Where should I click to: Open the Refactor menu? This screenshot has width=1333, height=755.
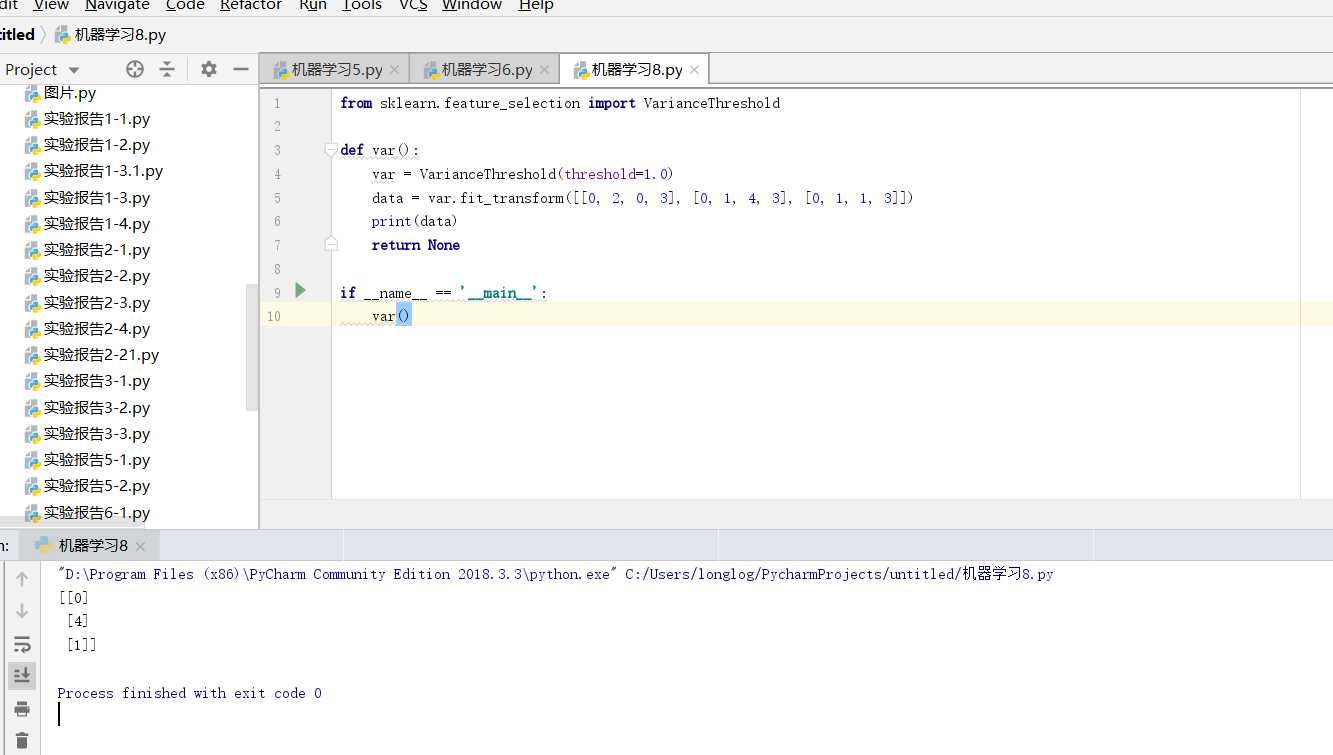point(251,6)
